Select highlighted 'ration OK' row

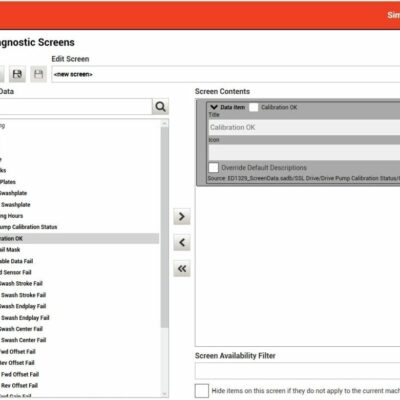[x=79, y=239]
